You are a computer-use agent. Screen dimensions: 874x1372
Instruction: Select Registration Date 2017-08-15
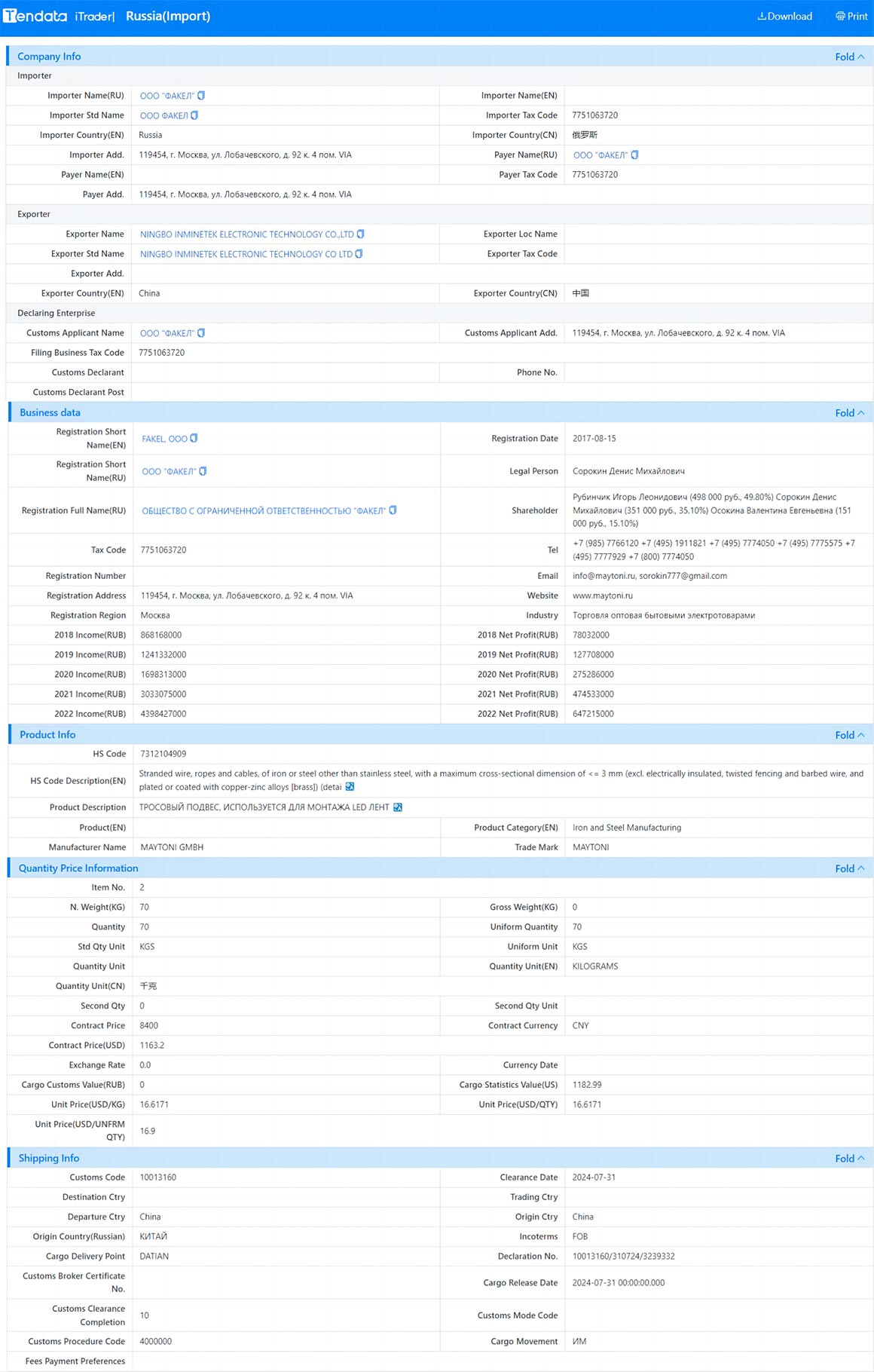(594, 439)
